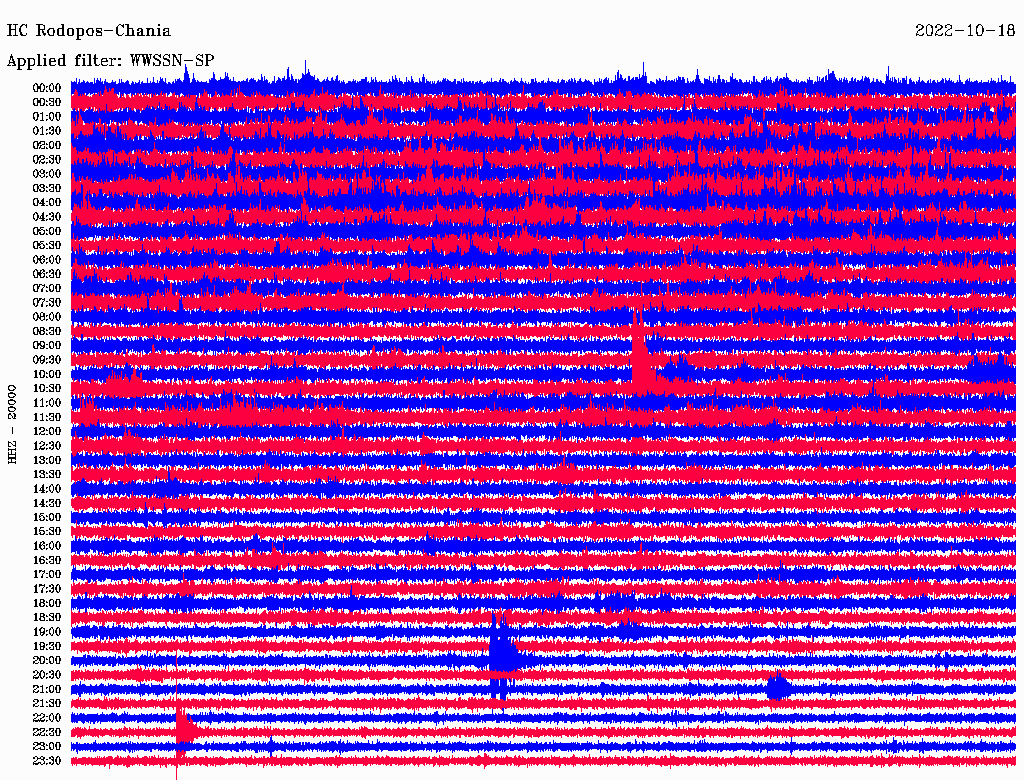Viewport: 1024px width, 780px height.
Task: Click the 16:30 time label
Action: pos(47,561)
